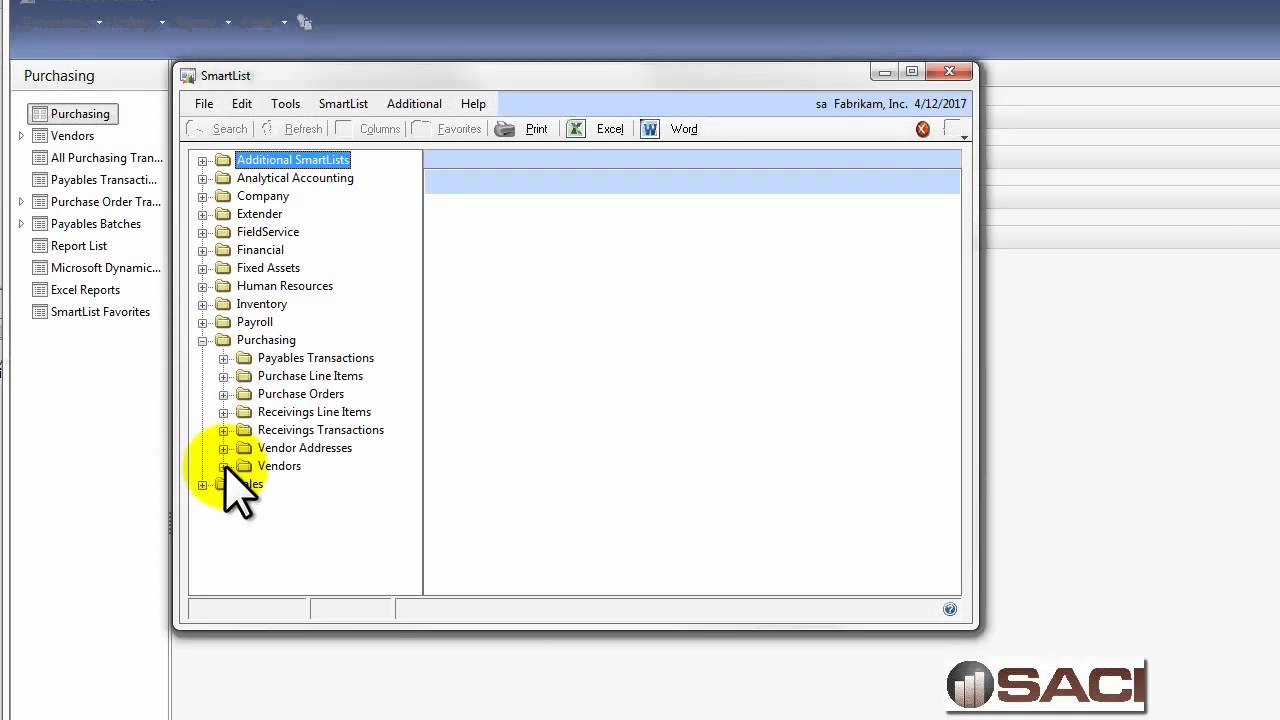Screen dimensions: 1280x720
Task: Open the Additional menu
Action: (414, 104)
